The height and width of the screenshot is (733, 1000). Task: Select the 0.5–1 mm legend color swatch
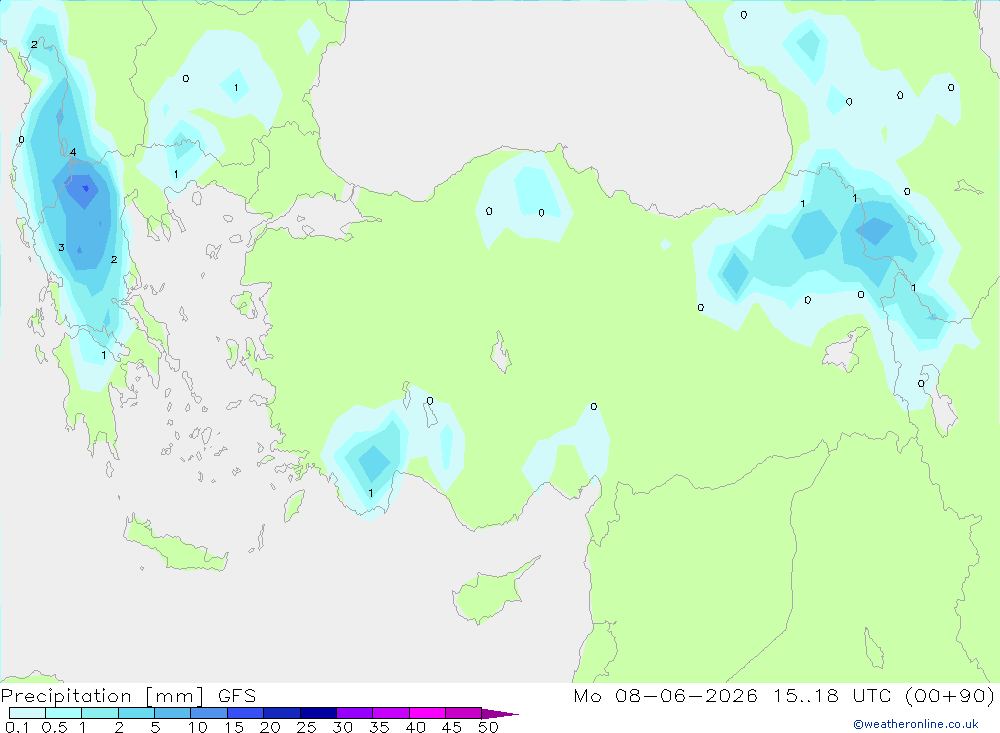click(x=63, y=713)
